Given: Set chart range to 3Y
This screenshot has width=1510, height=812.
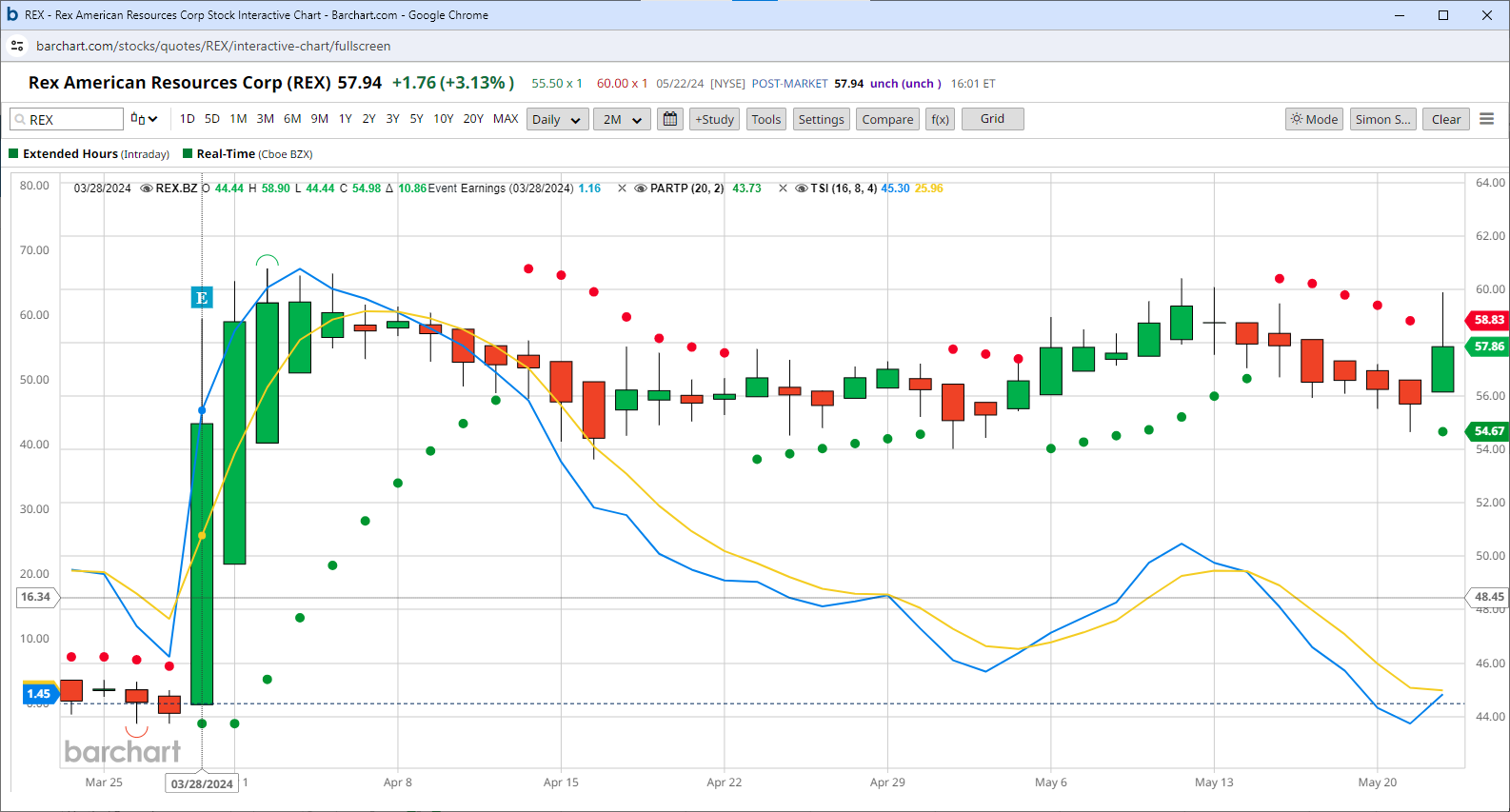Looking at the screenshot, I should point(393,119).
